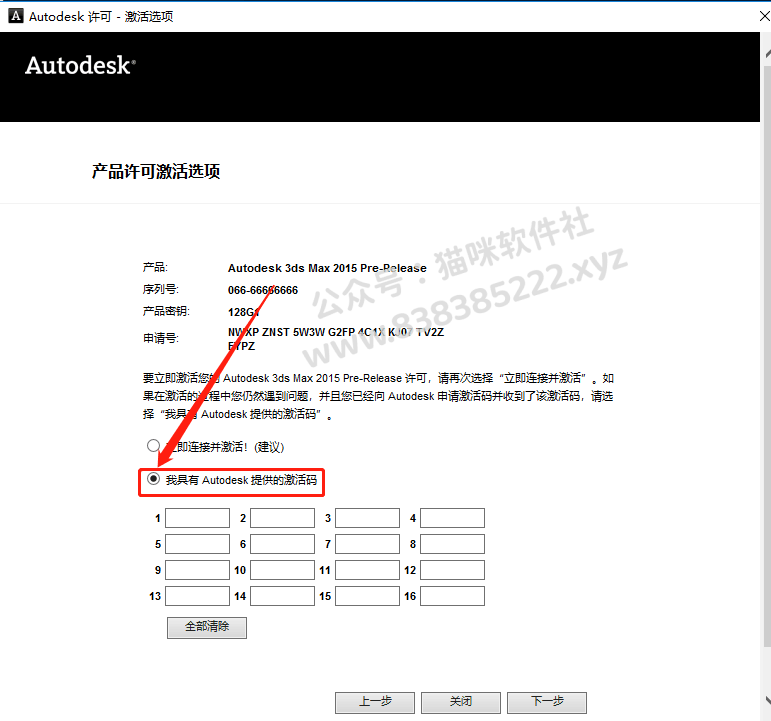The width and height of the screenshot is (771, 721).
Task: Click the scrollbar up arrow
Action: tap(768, 54)
